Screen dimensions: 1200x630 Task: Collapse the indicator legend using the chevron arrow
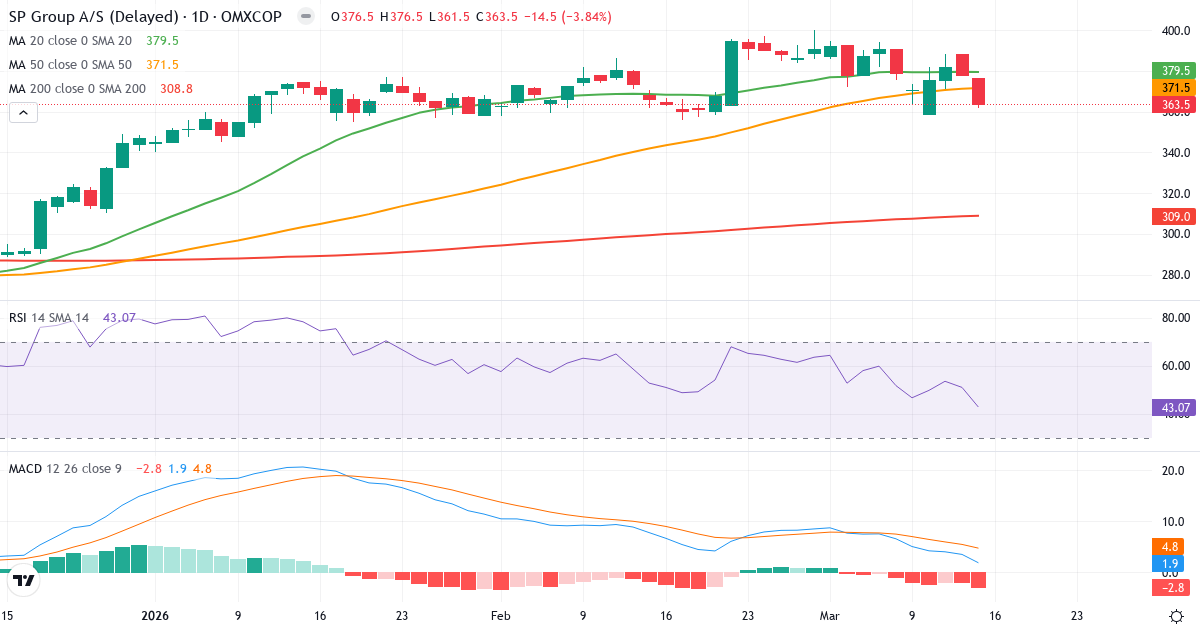(22, 112)
